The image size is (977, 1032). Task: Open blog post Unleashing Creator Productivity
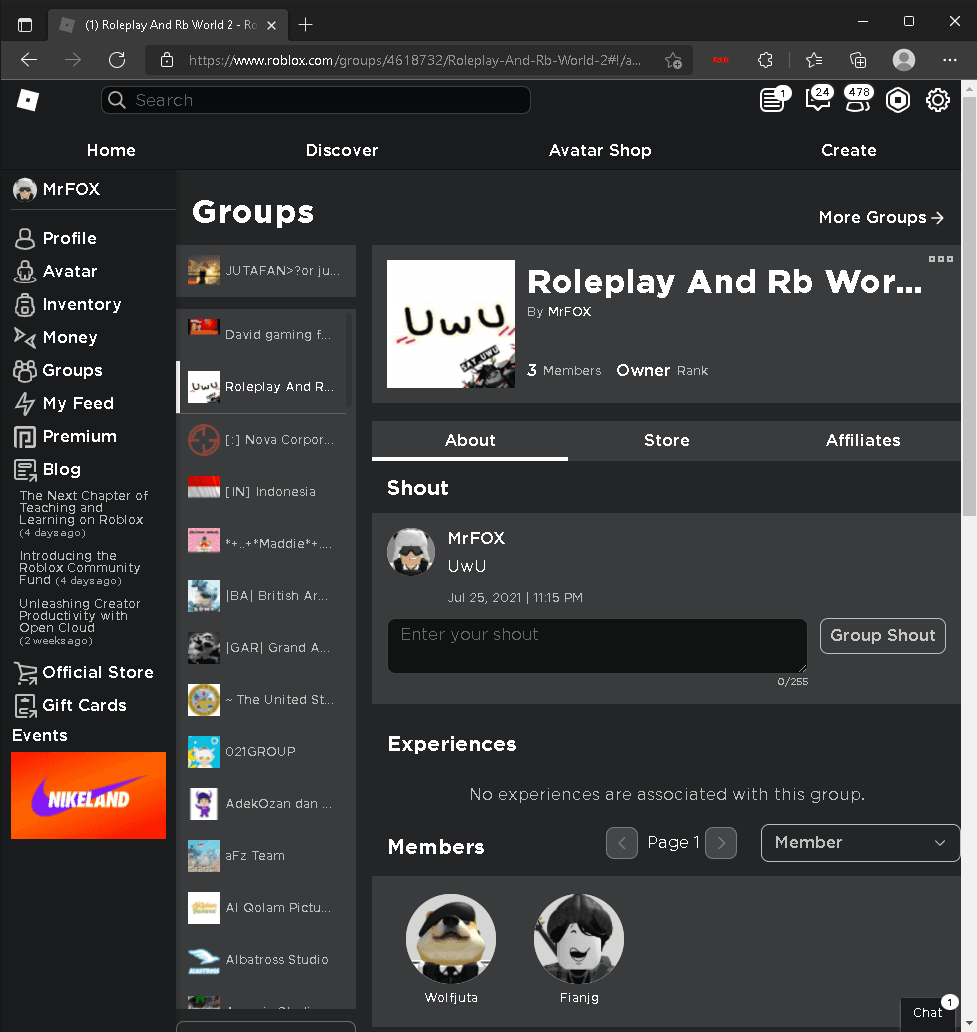pyautogui.click(x=80, y=621)
